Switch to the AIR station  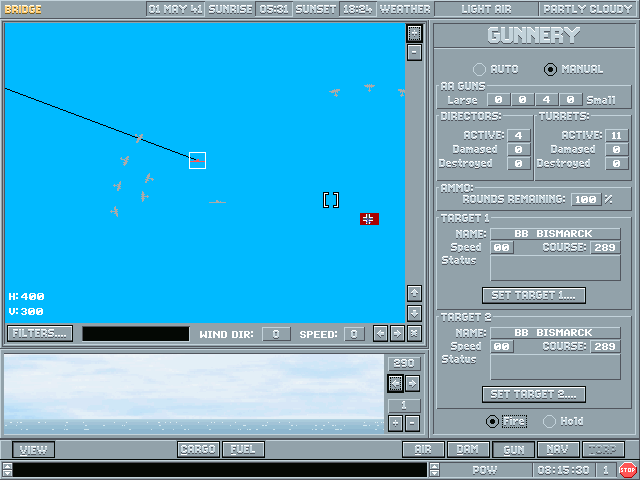[x=423, y=449]
